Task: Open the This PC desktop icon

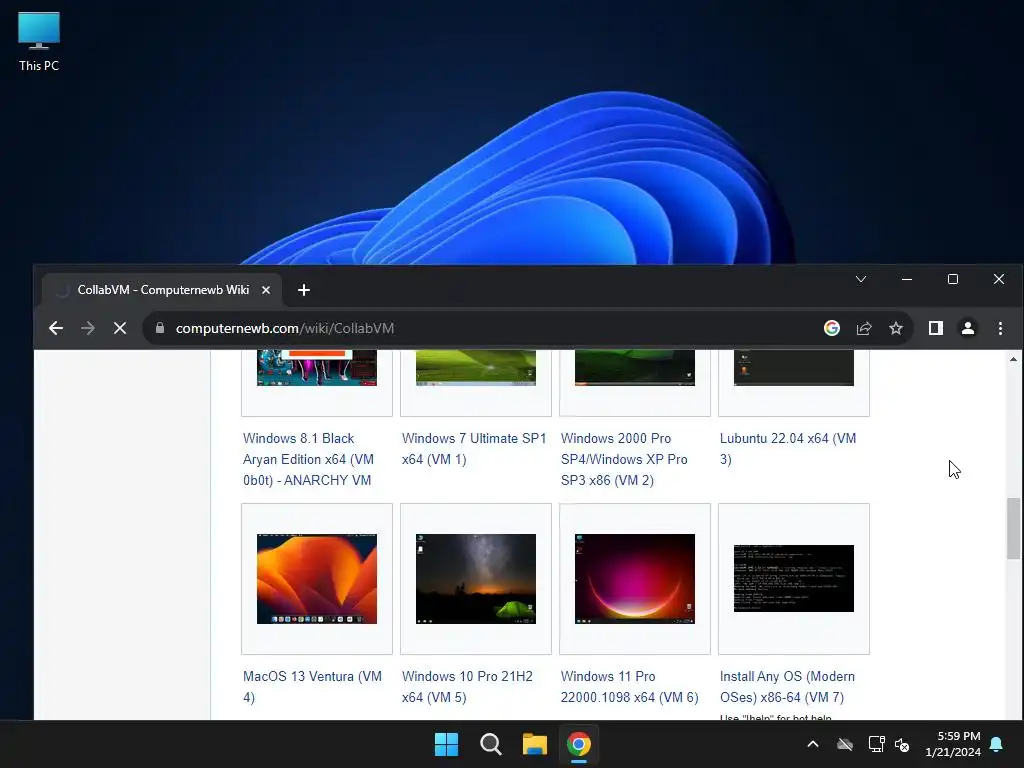Action: click(x=39, y=40)
